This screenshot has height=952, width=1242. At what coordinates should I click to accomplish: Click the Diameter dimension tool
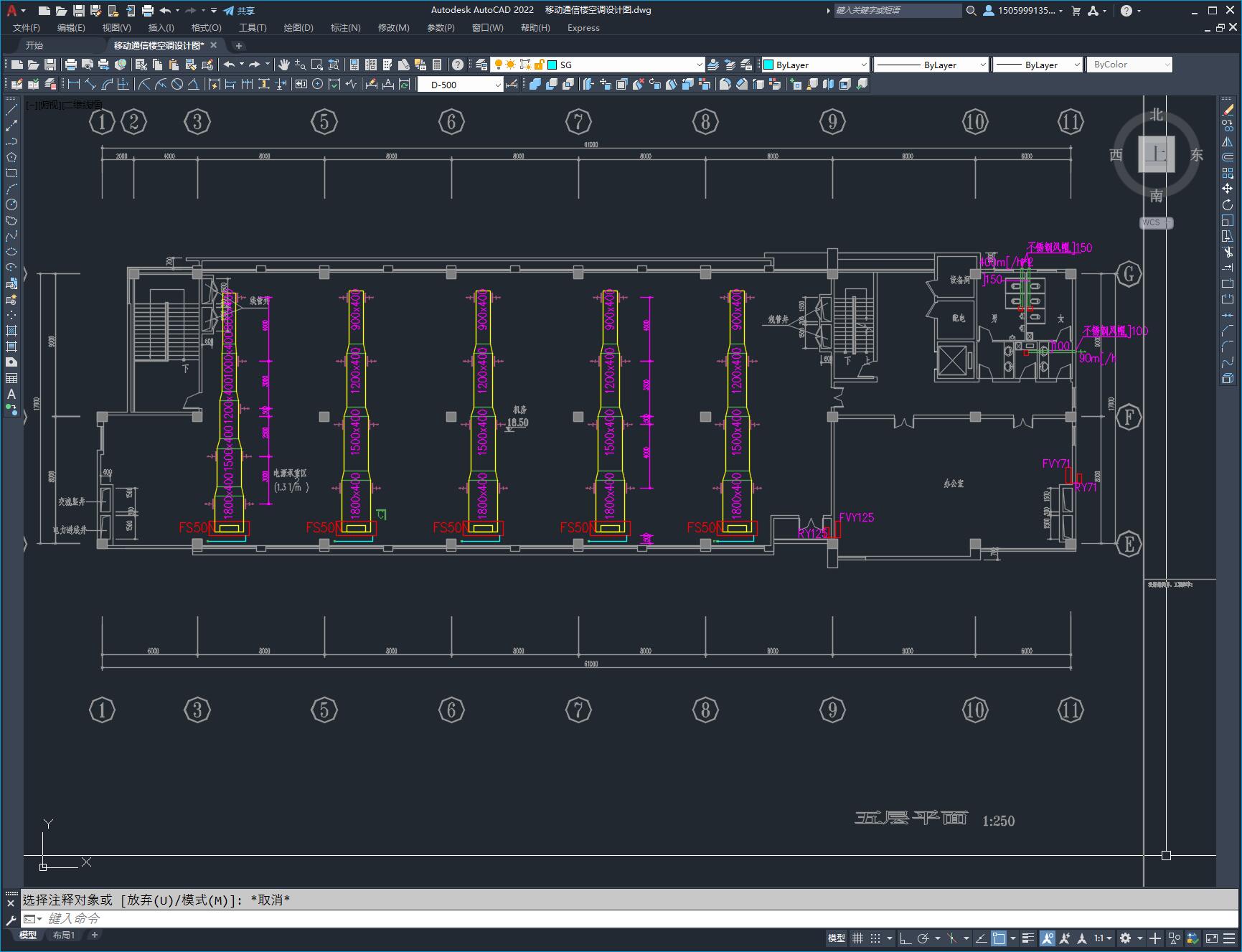click(177, 84)
